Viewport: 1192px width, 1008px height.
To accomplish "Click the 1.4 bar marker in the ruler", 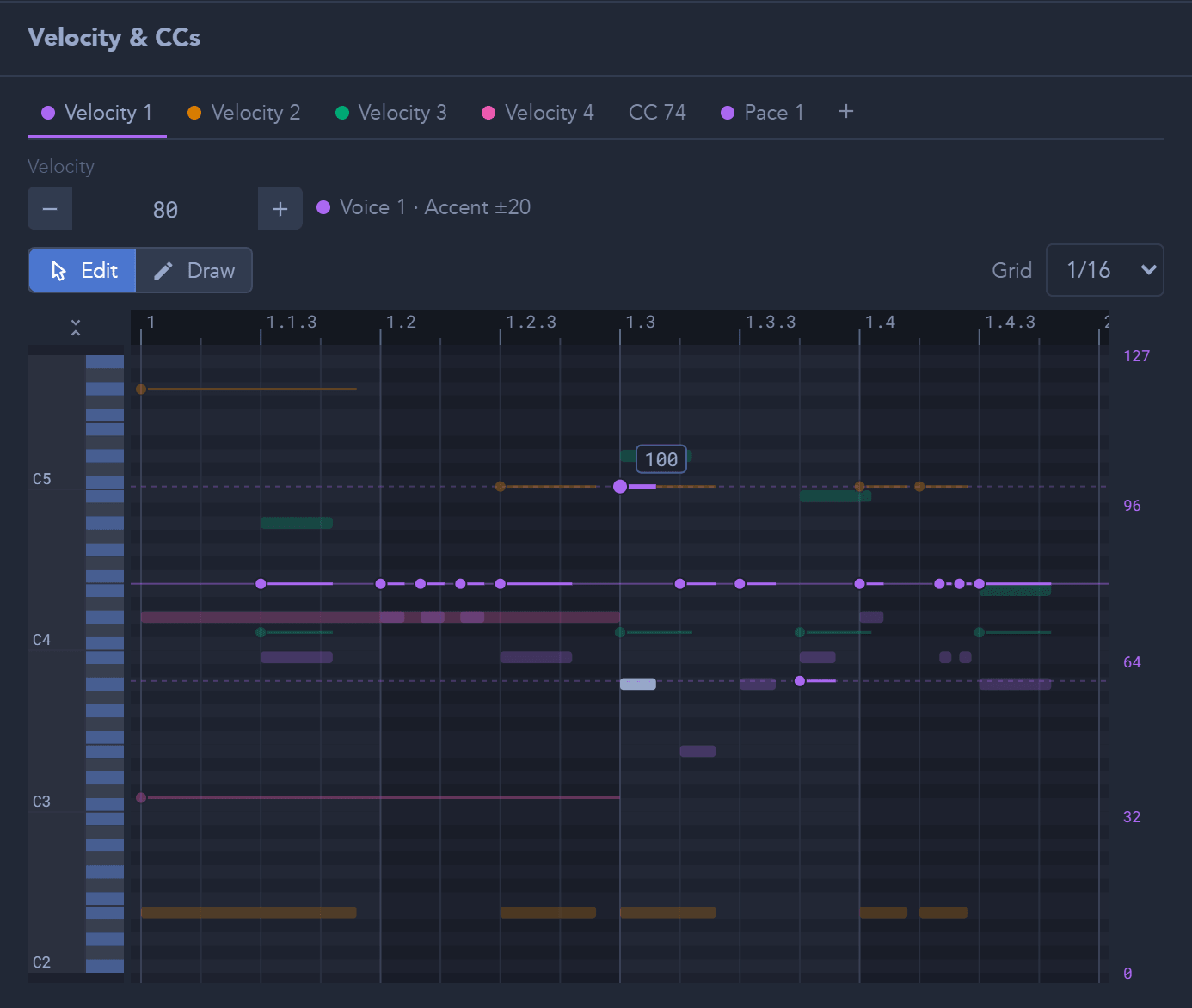I will 880,322.
